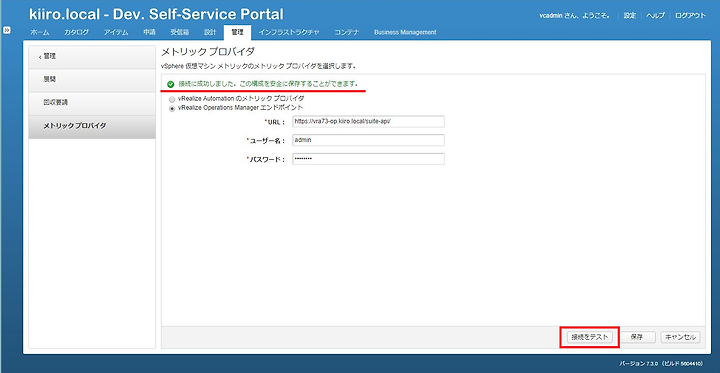Switch to the 設計 tab

pos(210,32)
